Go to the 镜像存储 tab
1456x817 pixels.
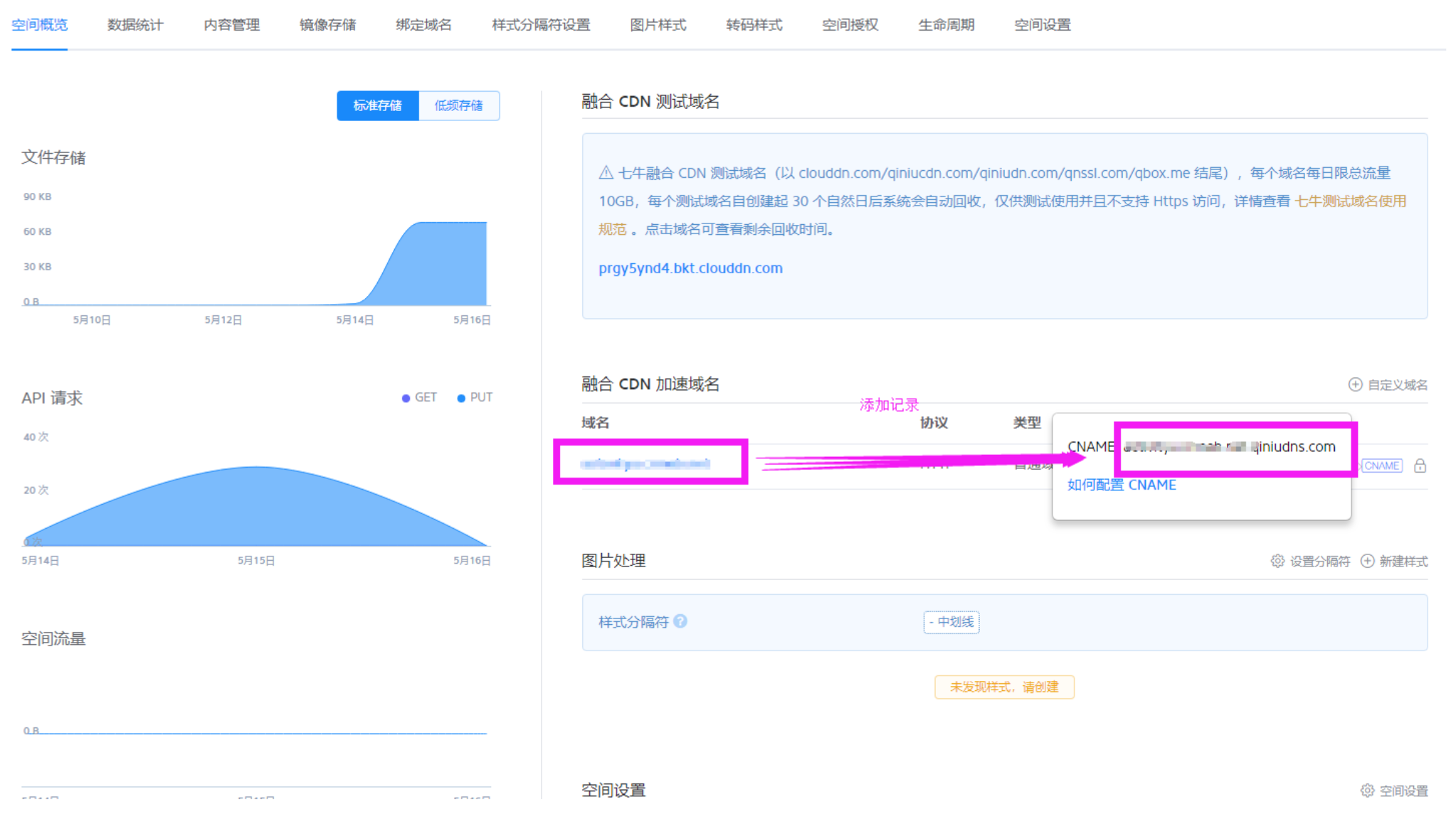pyautogui.click(x=327, y=25)
